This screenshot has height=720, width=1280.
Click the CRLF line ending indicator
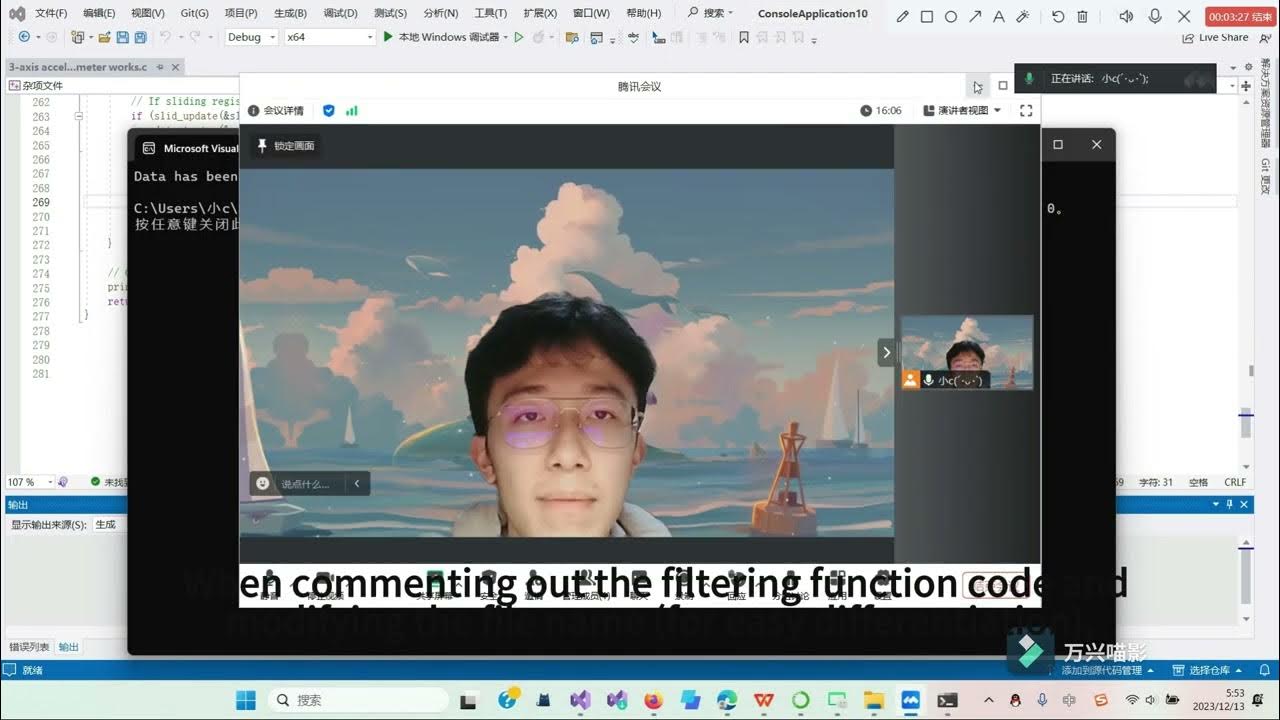pyautogui.click(x=1235, y=482)
